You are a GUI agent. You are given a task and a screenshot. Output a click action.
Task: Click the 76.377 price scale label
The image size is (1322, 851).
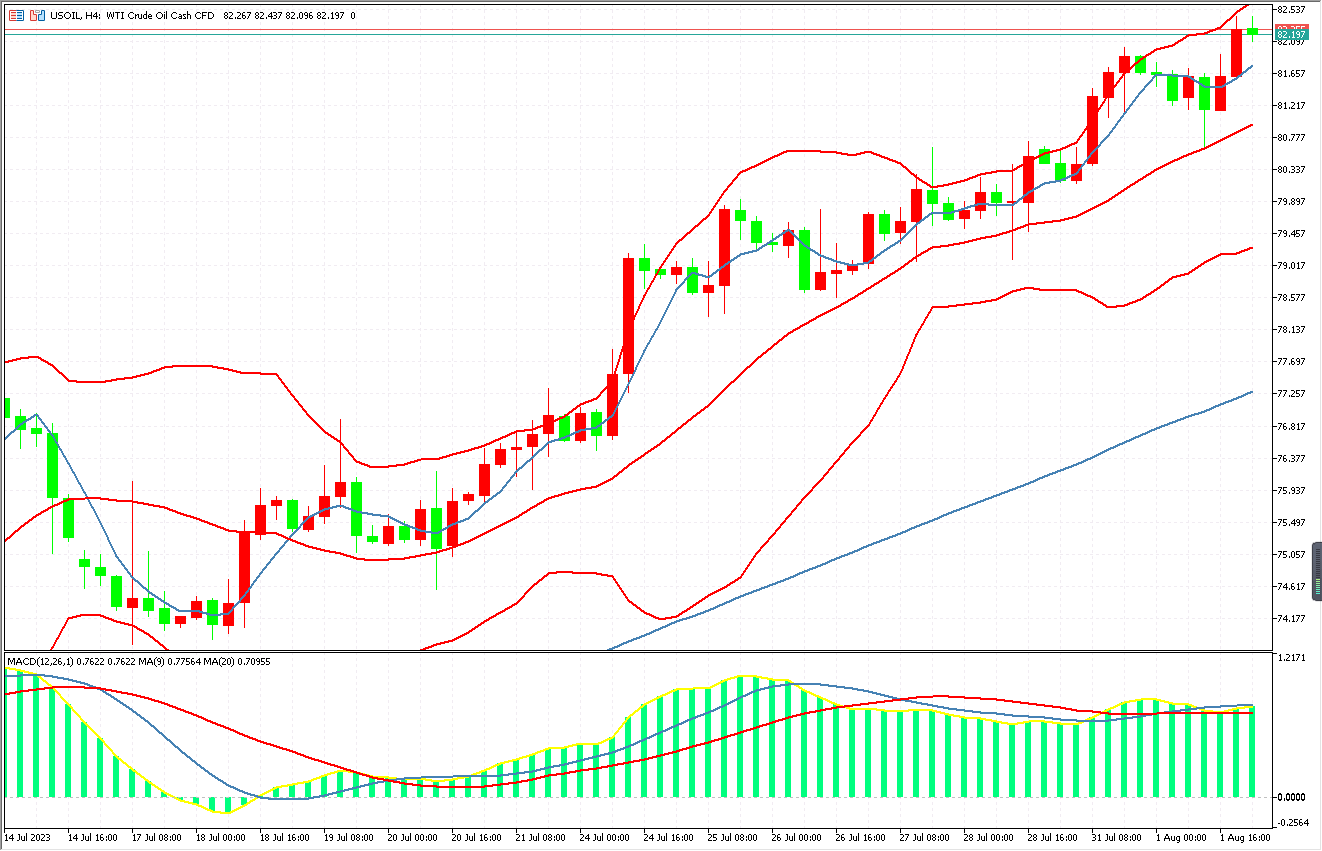coord(1289,458)
